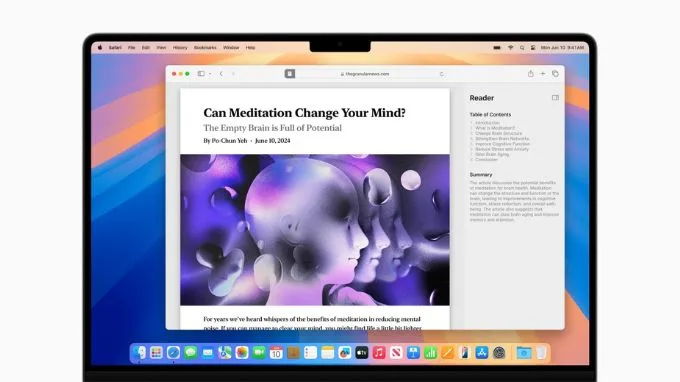Go forward with the forward arrow

point(233,74)
